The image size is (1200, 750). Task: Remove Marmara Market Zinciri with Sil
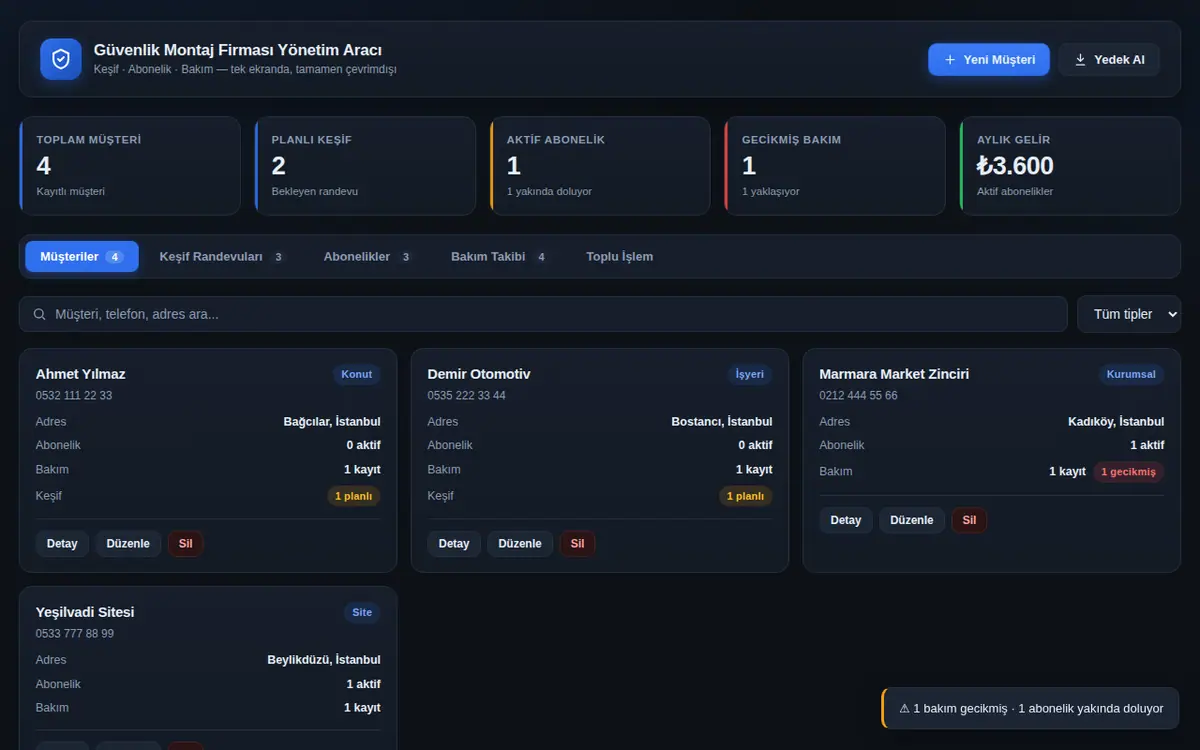pos(970,520)
